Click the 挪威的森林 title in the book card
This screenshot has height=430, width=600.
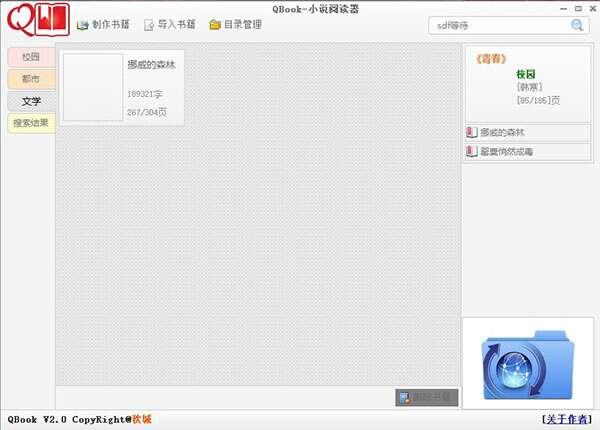click(152, 65)
